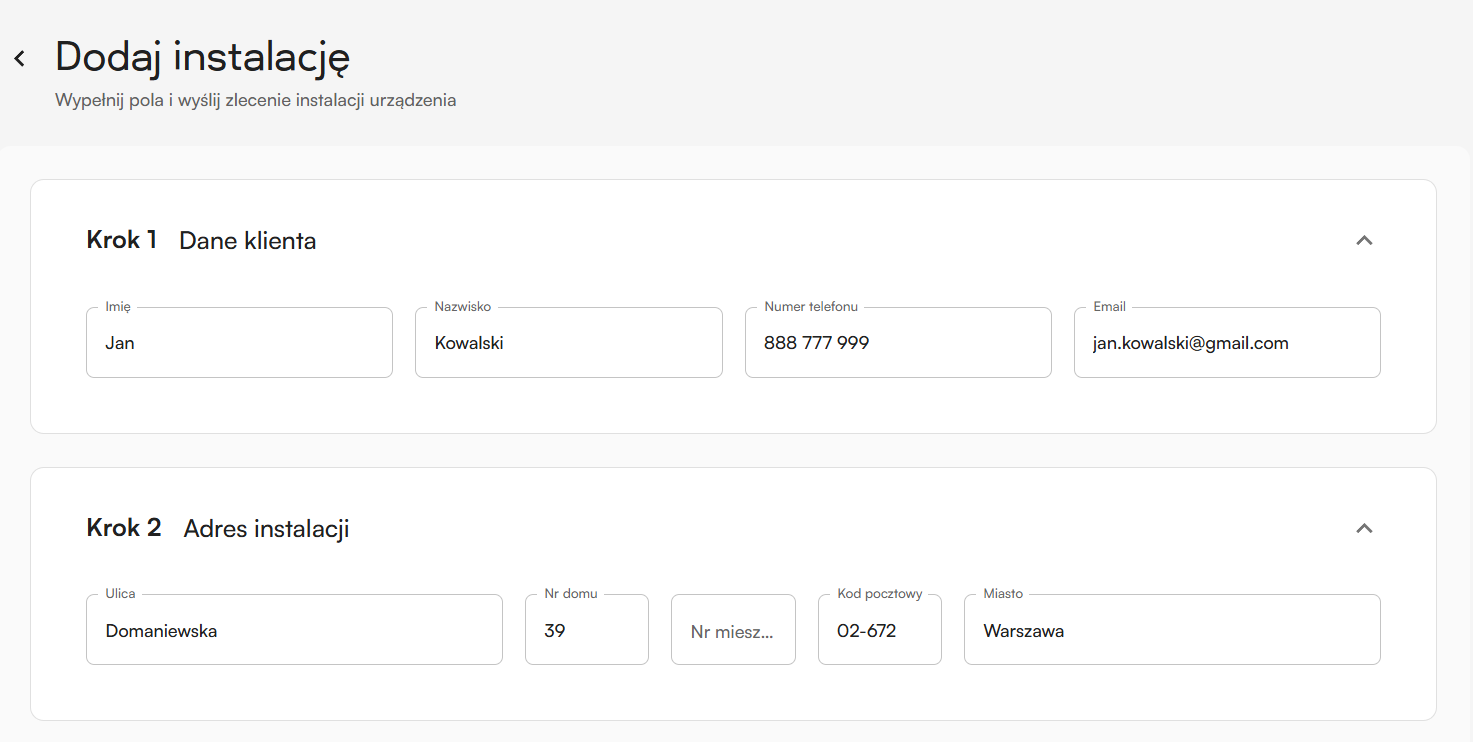Collapse the Krok 1 Dane klienta section
Image resolution: width=1473 pixels, height=742 pixels.
(1363, 240)
